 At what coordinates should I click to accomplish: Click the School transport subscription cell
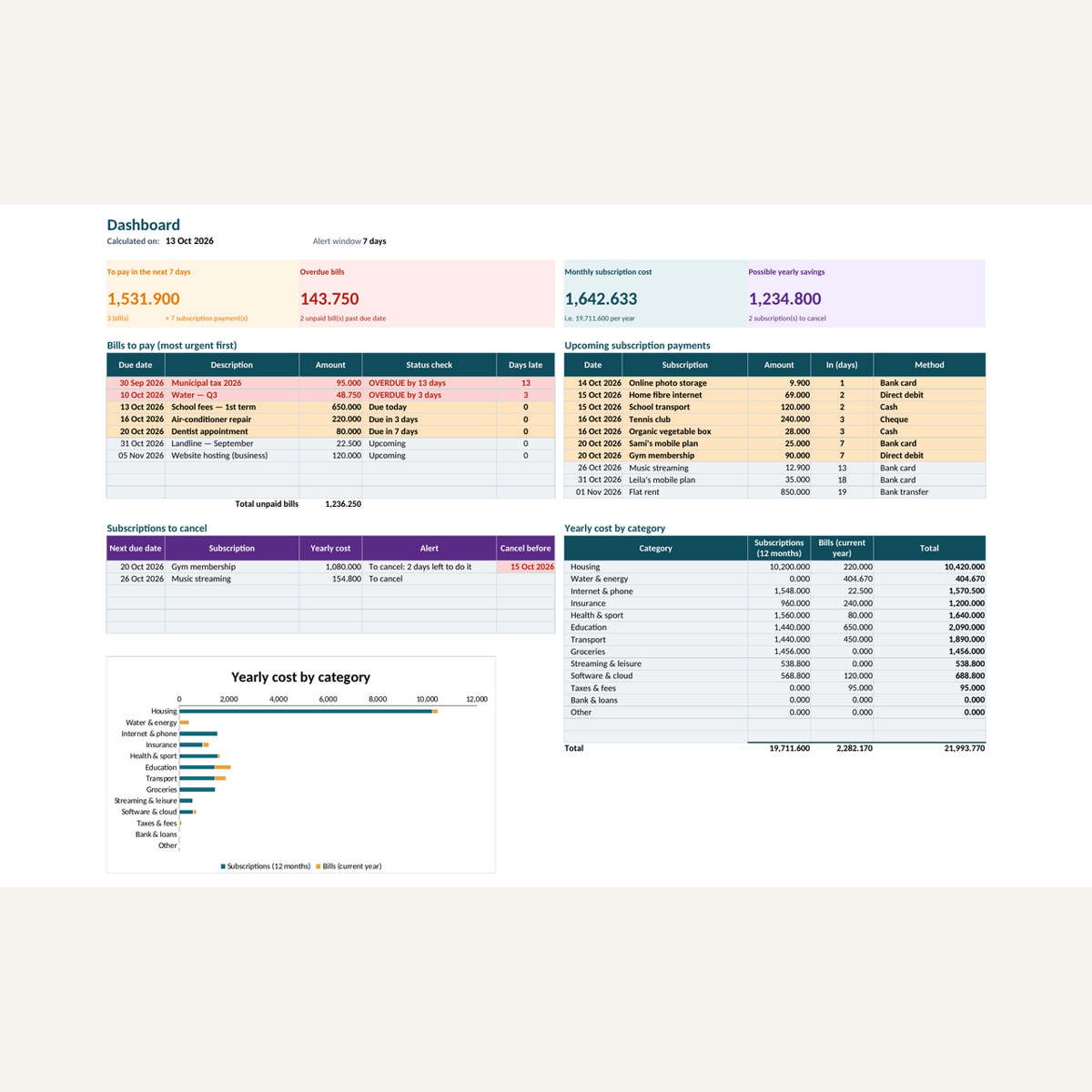pos(685,407)
